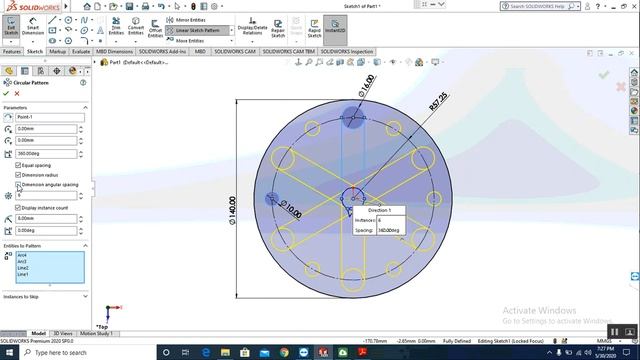Select the Corner Rectangle tool
Image resolution: width=640 pixels, height=360 pixels.
[52, 30]
